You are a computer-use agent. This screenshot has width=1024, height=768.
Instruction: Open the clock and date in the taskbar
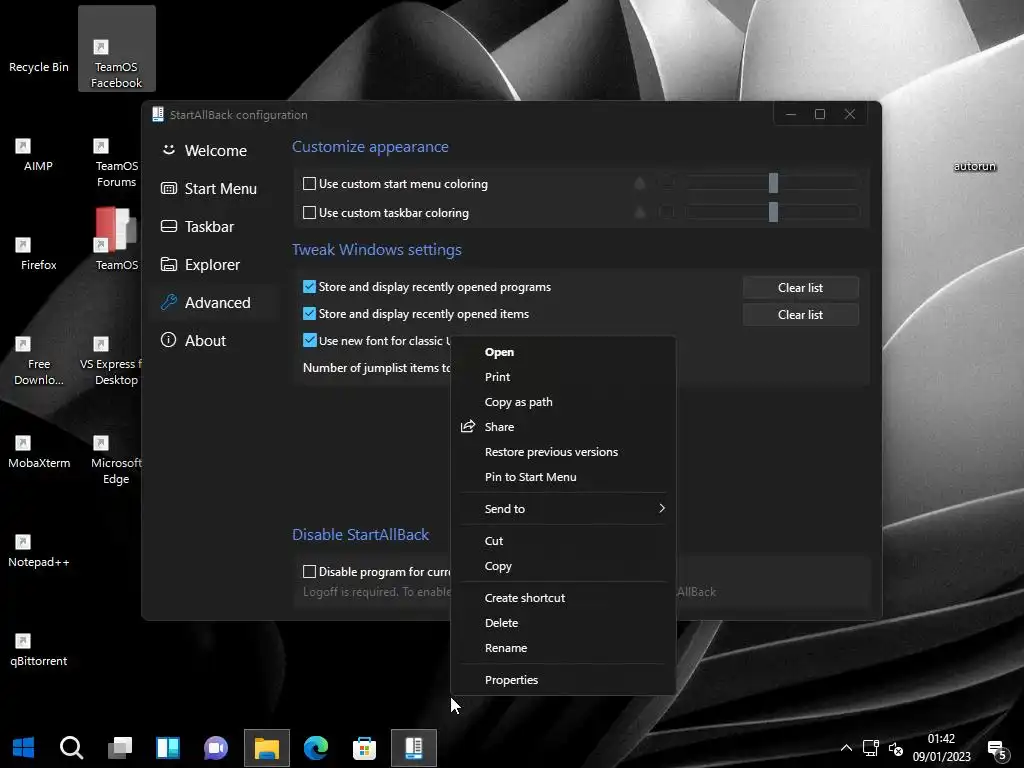click(x=941, y=748)
